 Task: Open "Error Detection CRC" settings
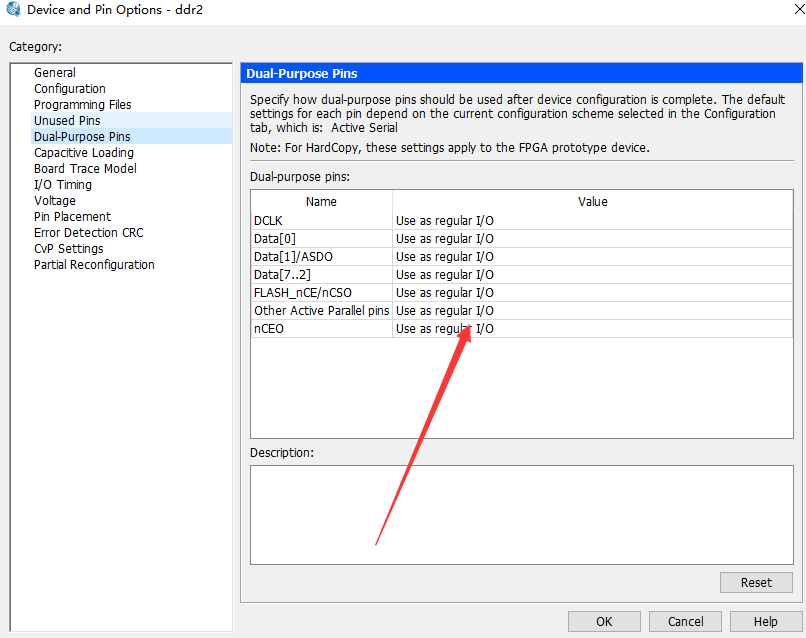point(88,232)
